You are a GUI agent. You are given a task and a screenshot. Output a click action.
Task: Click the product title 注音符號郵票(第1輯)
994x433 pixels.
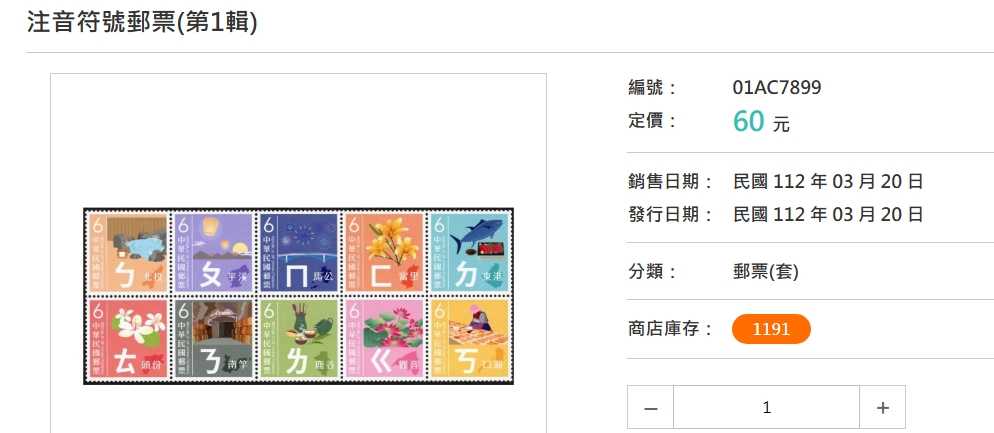tap(143, 22)
